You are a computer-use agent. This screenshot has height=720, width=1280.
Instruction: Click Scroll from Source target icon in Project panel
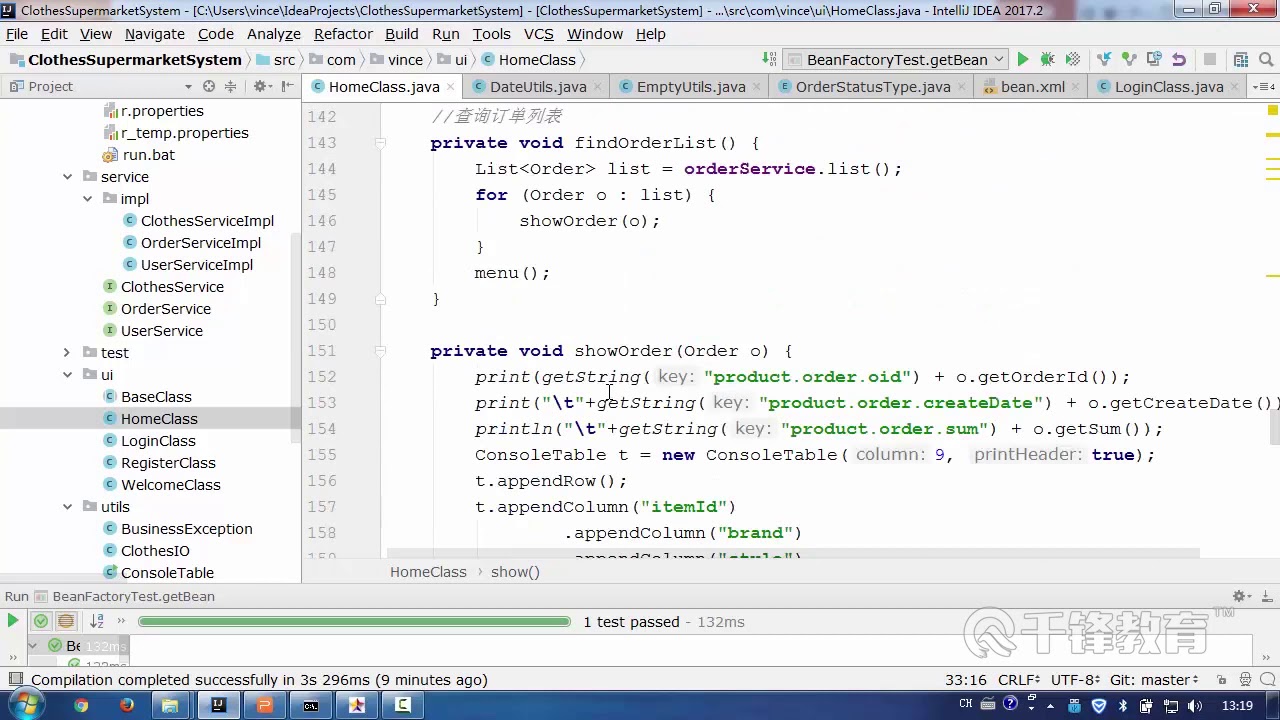(208, 87)
